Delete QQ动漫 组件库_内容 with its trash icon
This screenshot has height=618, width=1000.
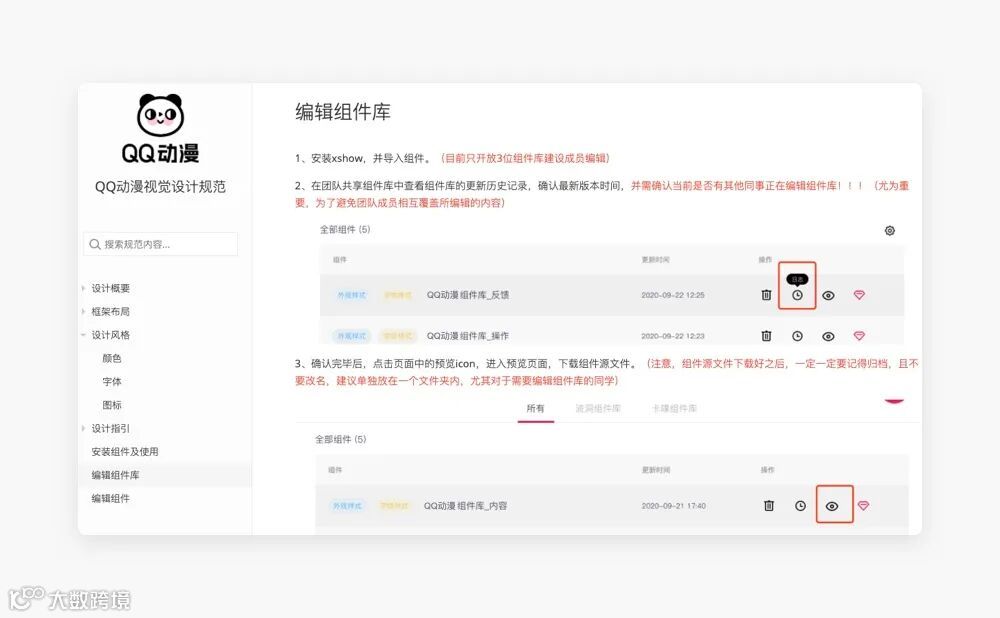tap(769, 506)
